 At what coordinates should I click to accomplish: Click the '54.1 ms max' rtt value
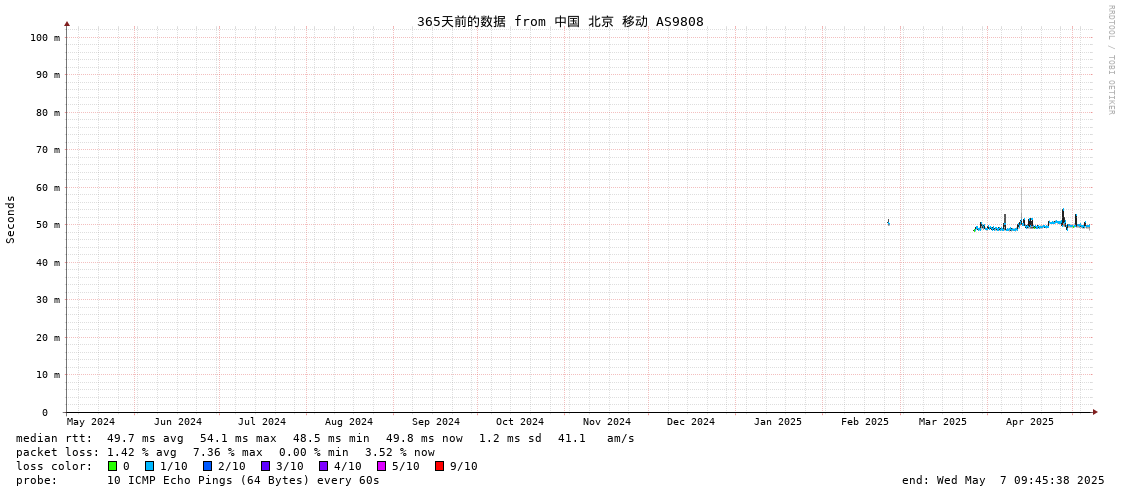point(238,438)
